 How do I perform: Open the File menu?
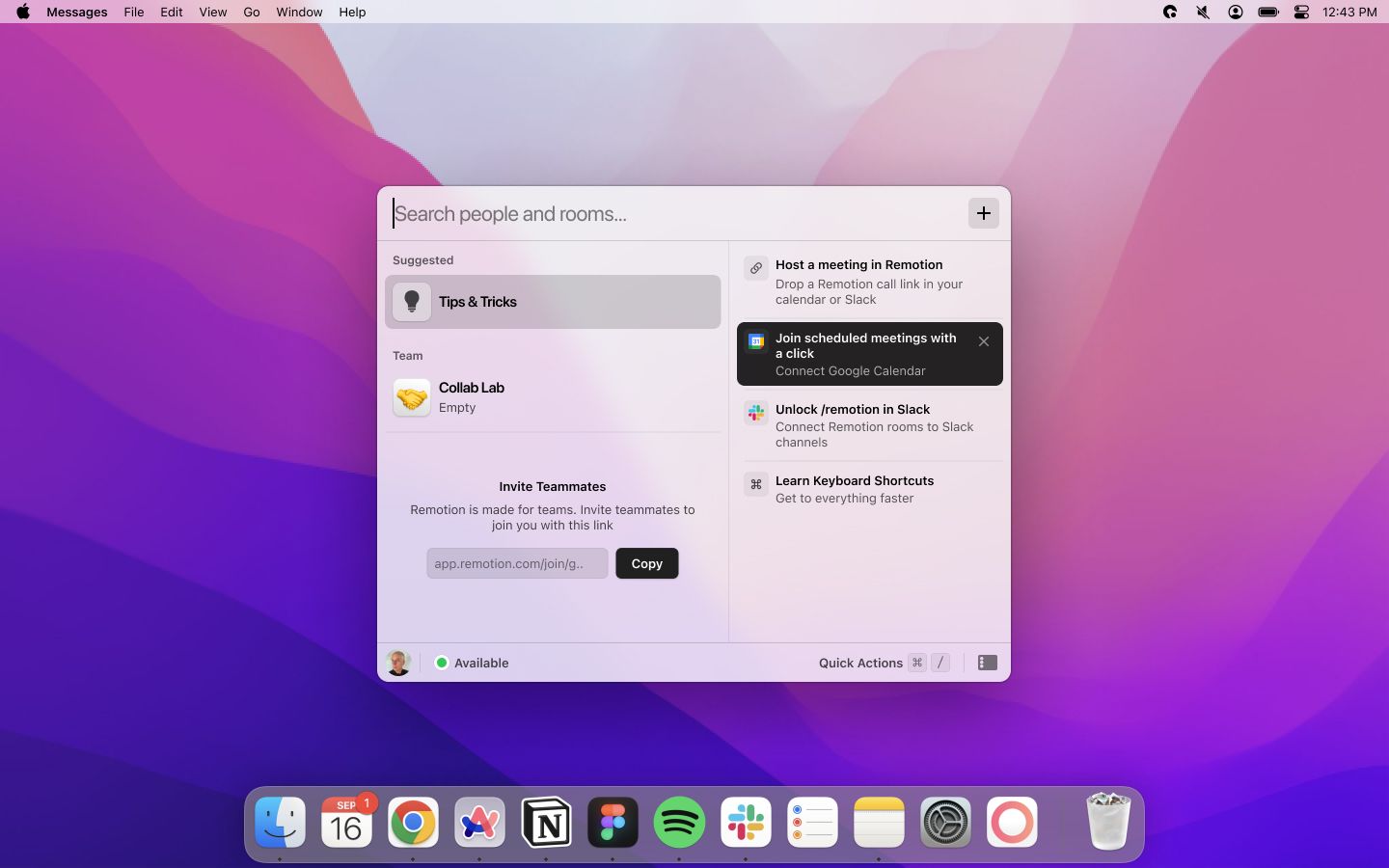tap(134, 12)
